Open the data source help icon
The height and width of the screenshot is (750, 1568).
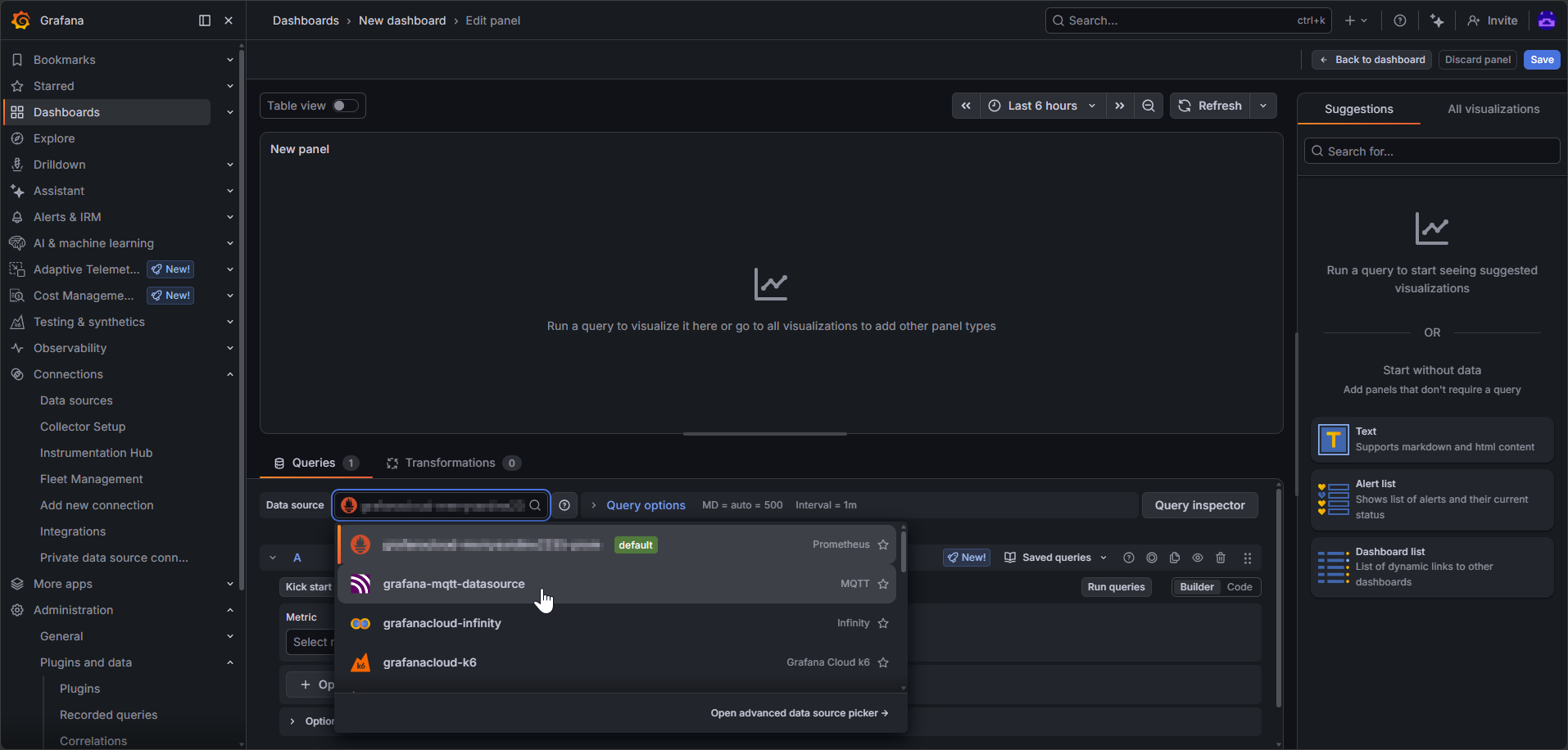pyautogui.click(x=564, y=505)
